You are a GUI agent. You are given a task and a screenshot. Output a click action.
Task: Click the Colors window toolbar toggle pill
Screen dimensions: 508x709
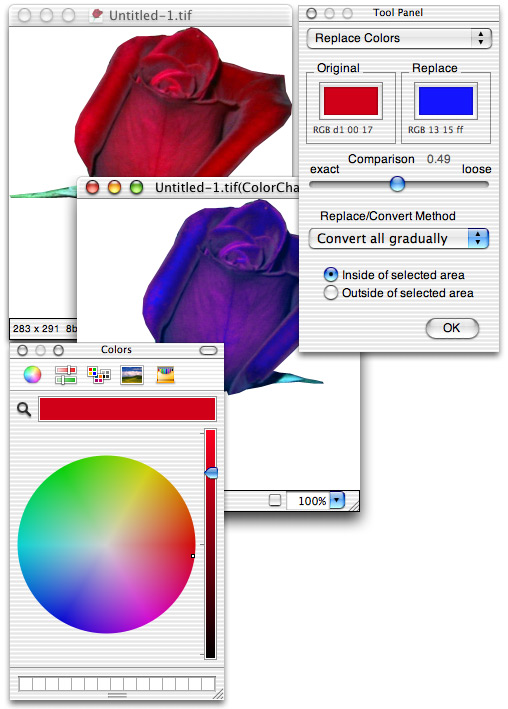click(x=209, y=350)
